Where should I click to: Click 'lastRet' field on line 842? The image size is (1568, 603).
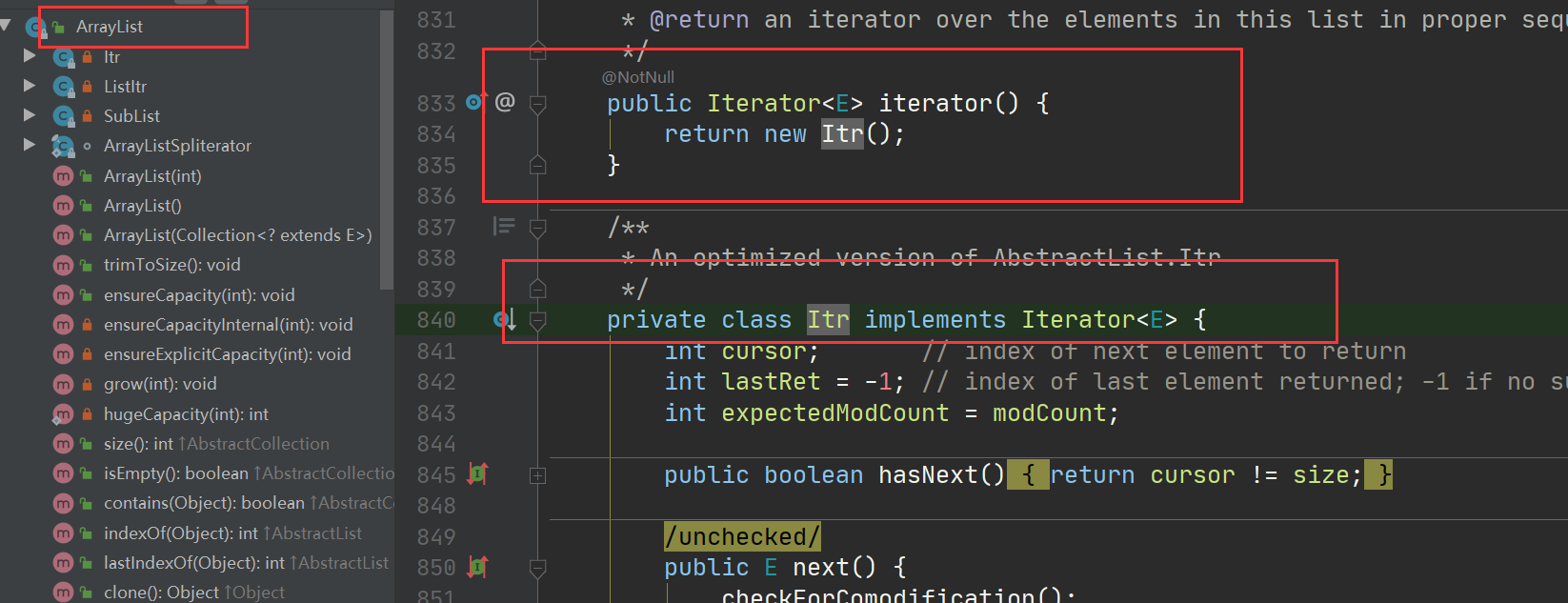point(771,382)
